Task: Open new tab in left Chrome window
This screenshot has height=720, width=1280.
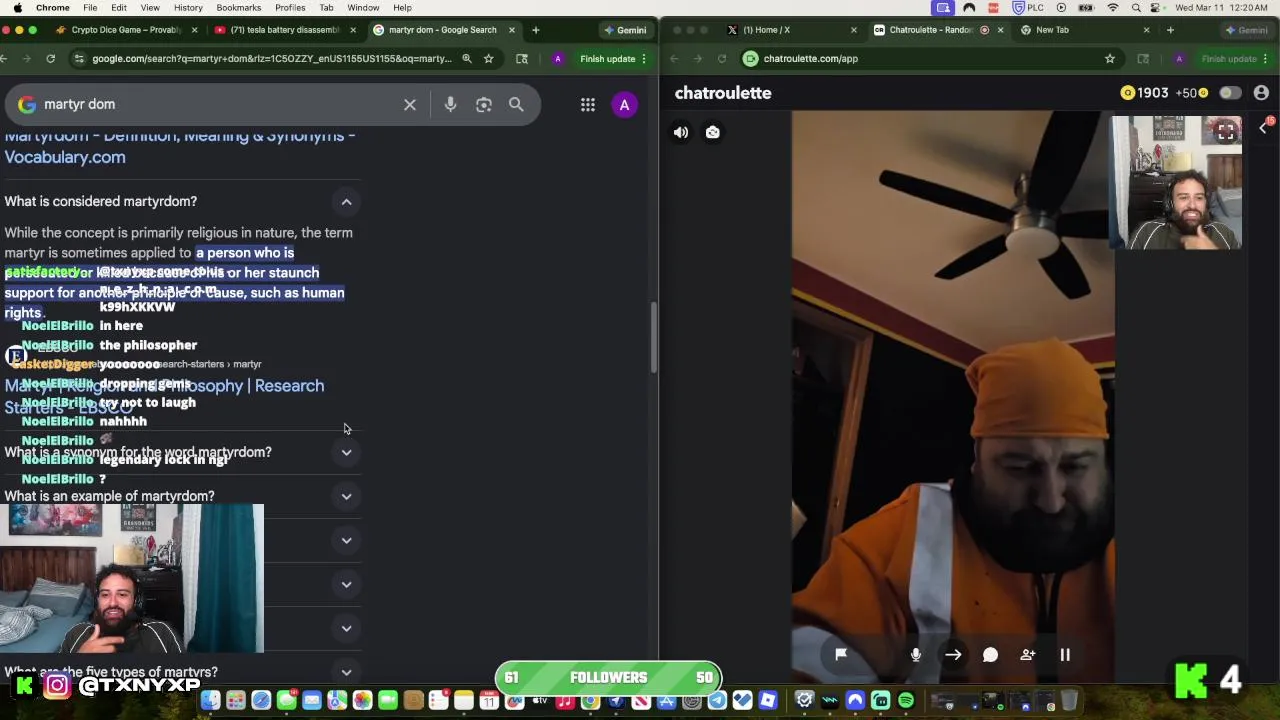Action: 536,30
